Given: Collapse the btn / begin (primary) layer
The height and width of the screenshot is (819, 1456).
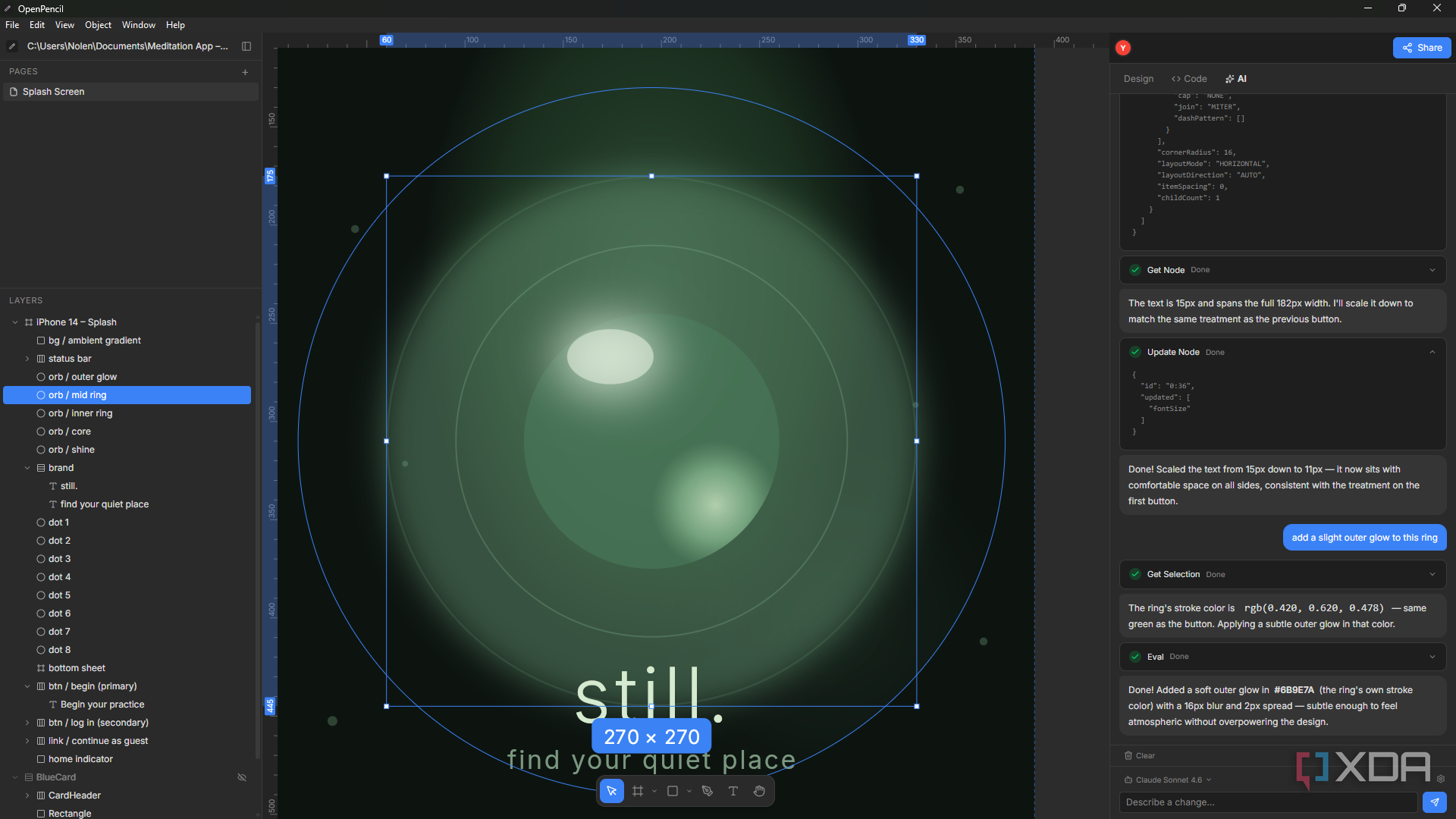Looking at the screenshot, I should click(27, 686).
